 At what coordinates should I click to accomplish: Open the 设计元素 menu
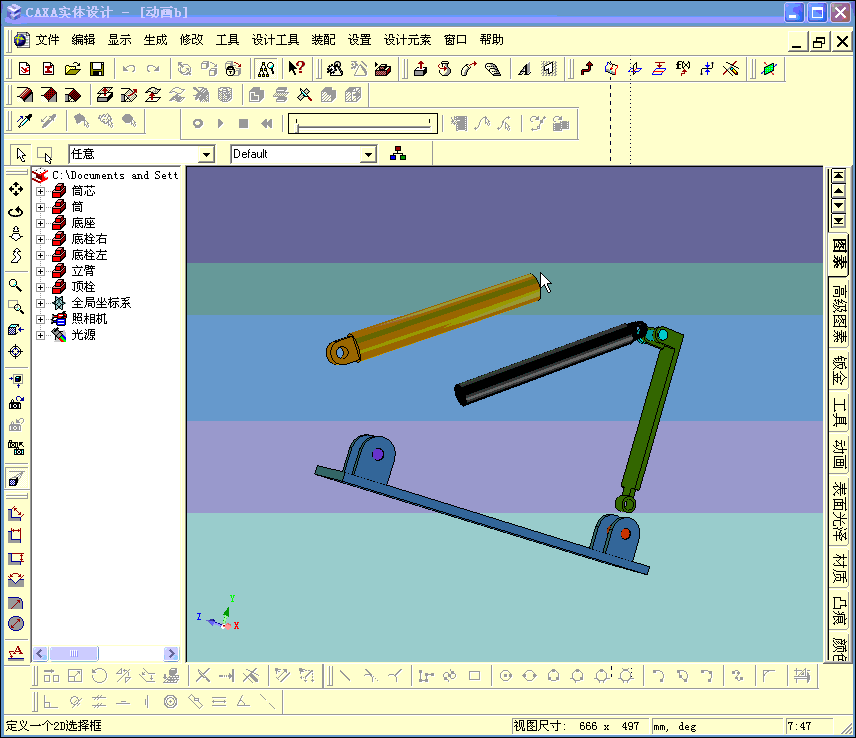[x=407, y=40]
